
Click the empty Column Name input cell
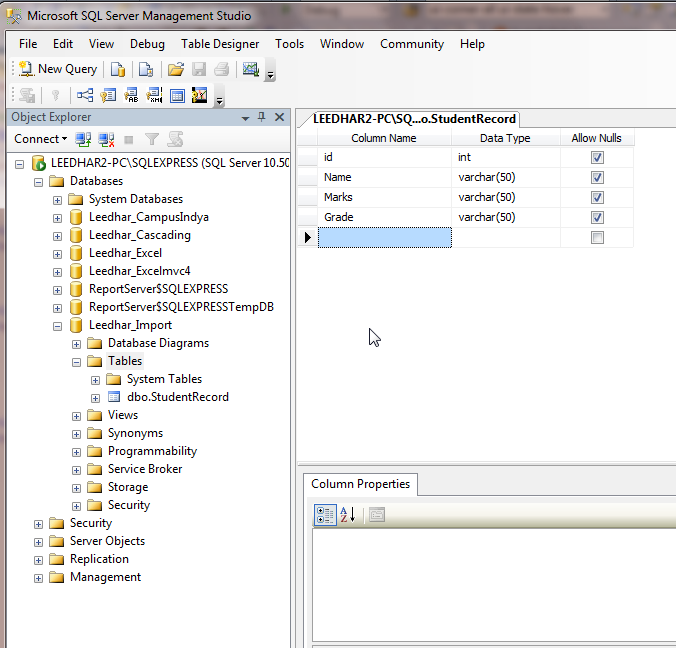coord(385,238)
